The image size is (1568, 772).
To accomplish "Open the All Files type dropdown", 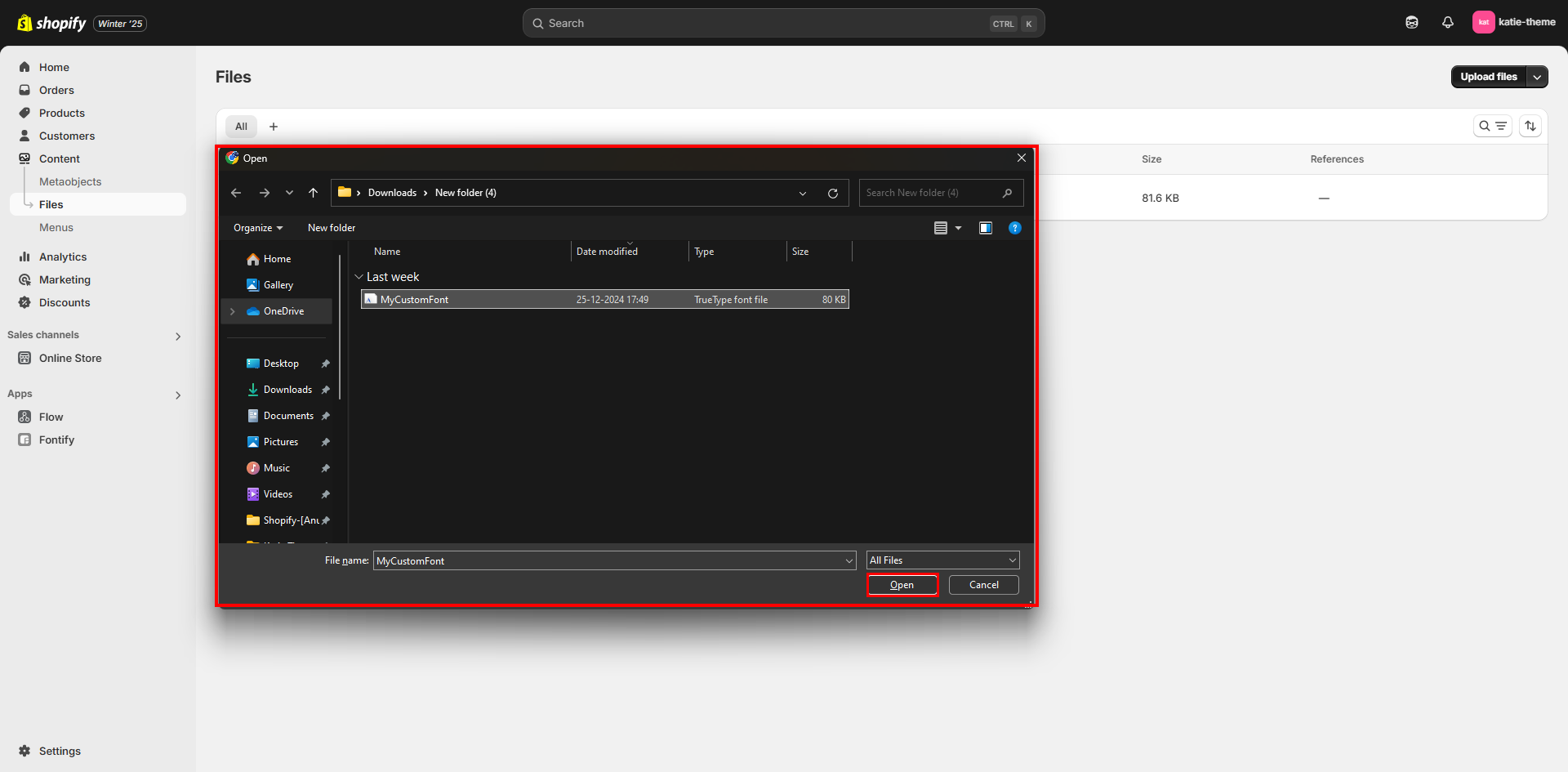I will tap(942, 560).
